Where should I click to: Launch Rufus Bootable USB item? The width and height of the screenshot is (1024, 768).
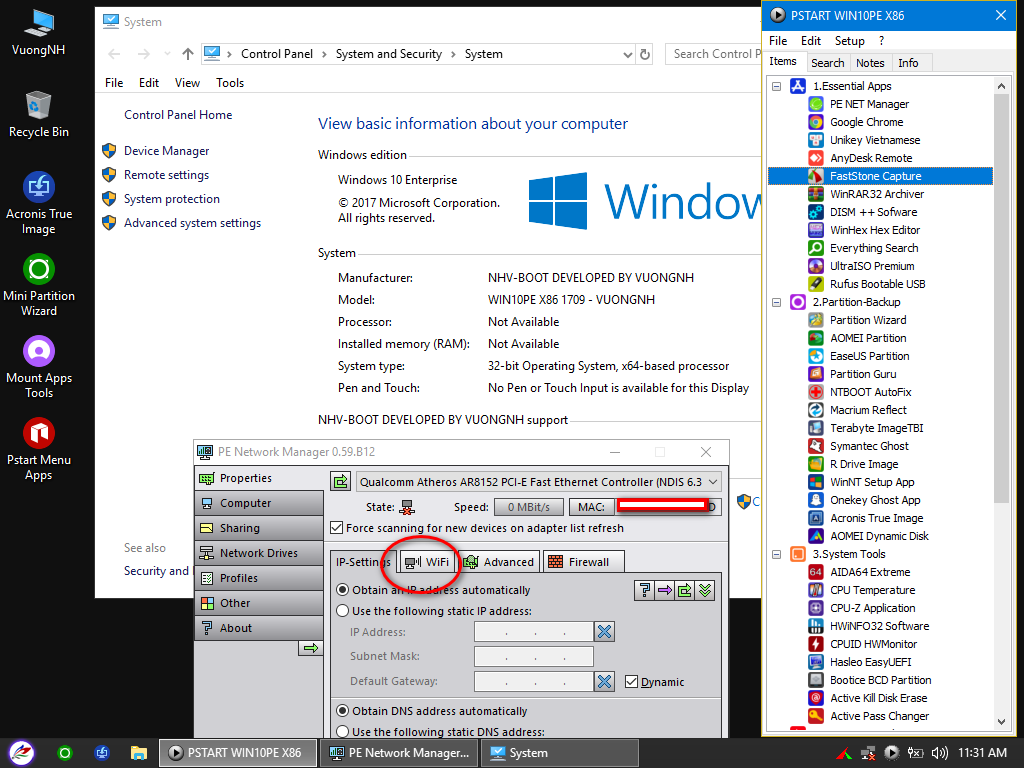tap(877, 284)
